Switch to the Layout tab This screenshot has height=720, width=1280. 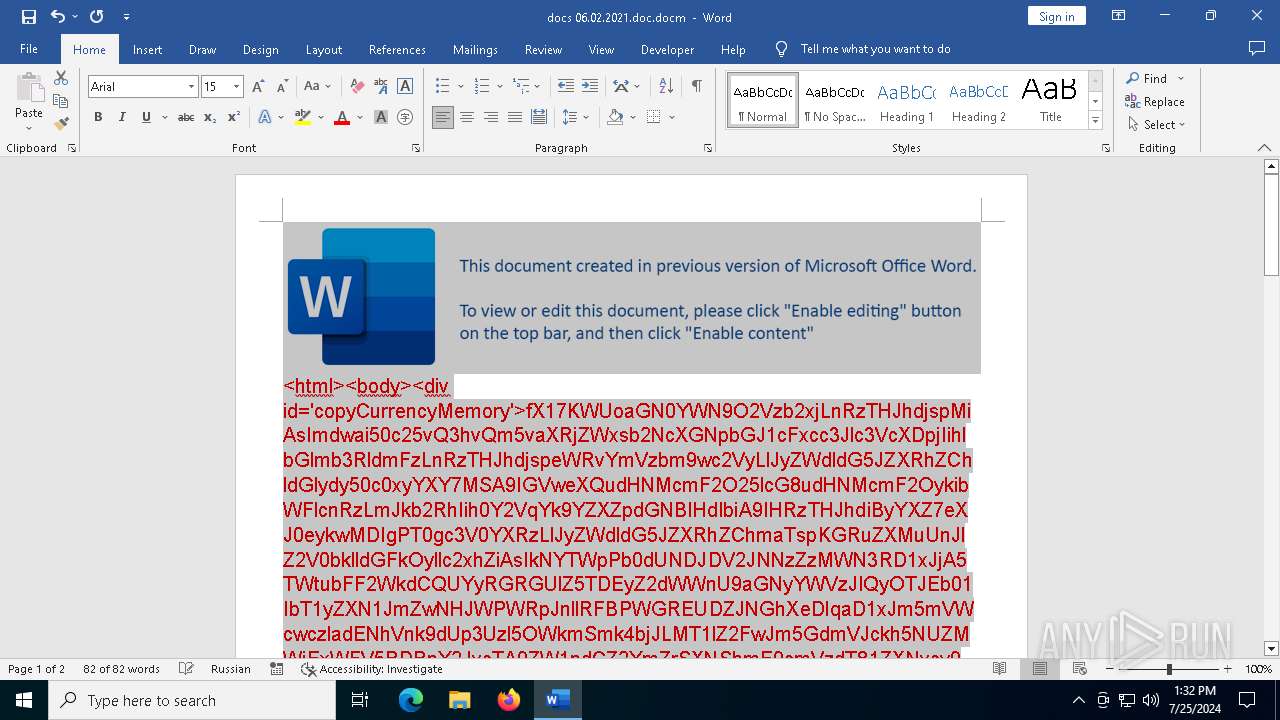pyautogui.click(x=324, y=49)
